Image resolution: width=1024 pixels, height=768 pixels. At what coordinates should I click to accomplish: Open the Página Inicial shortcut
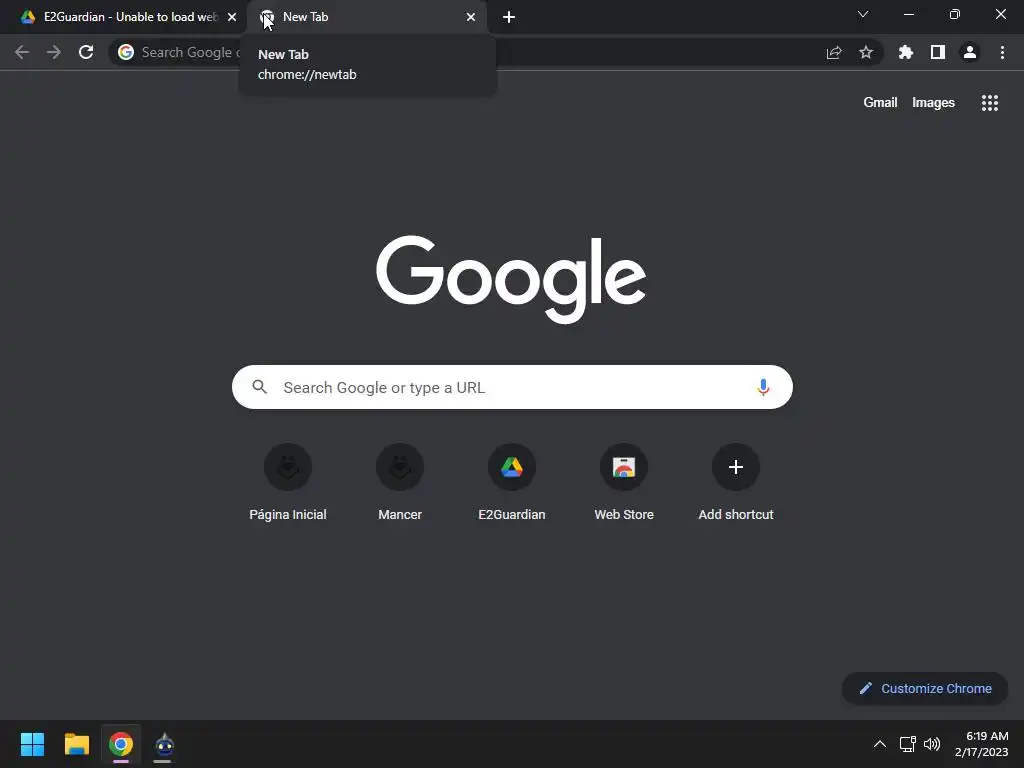click(288, 482)
